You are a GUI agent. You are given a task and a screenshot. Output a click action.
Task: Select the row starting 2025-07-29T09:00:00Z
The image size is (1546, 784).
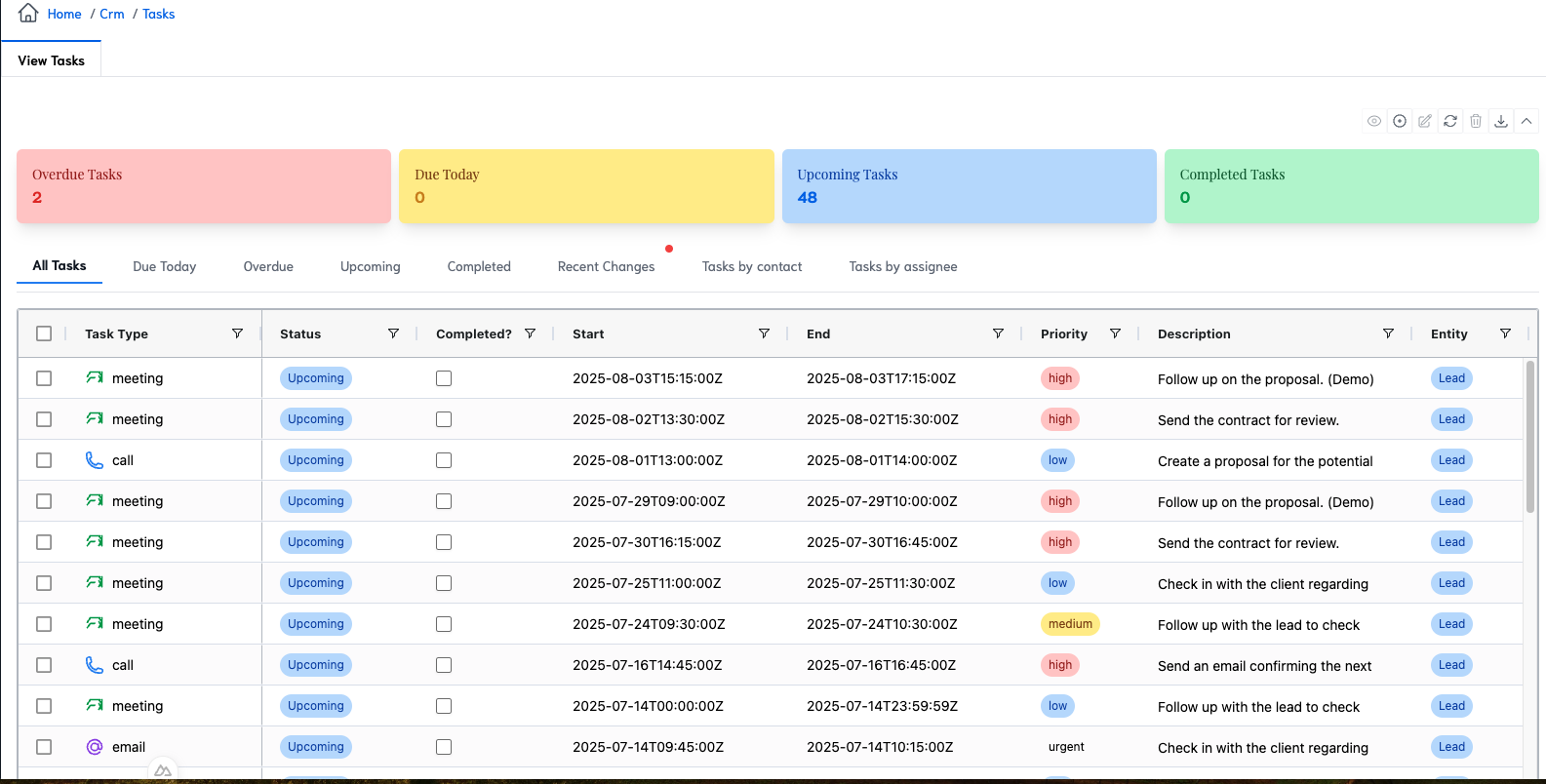(x=44, y=501)
